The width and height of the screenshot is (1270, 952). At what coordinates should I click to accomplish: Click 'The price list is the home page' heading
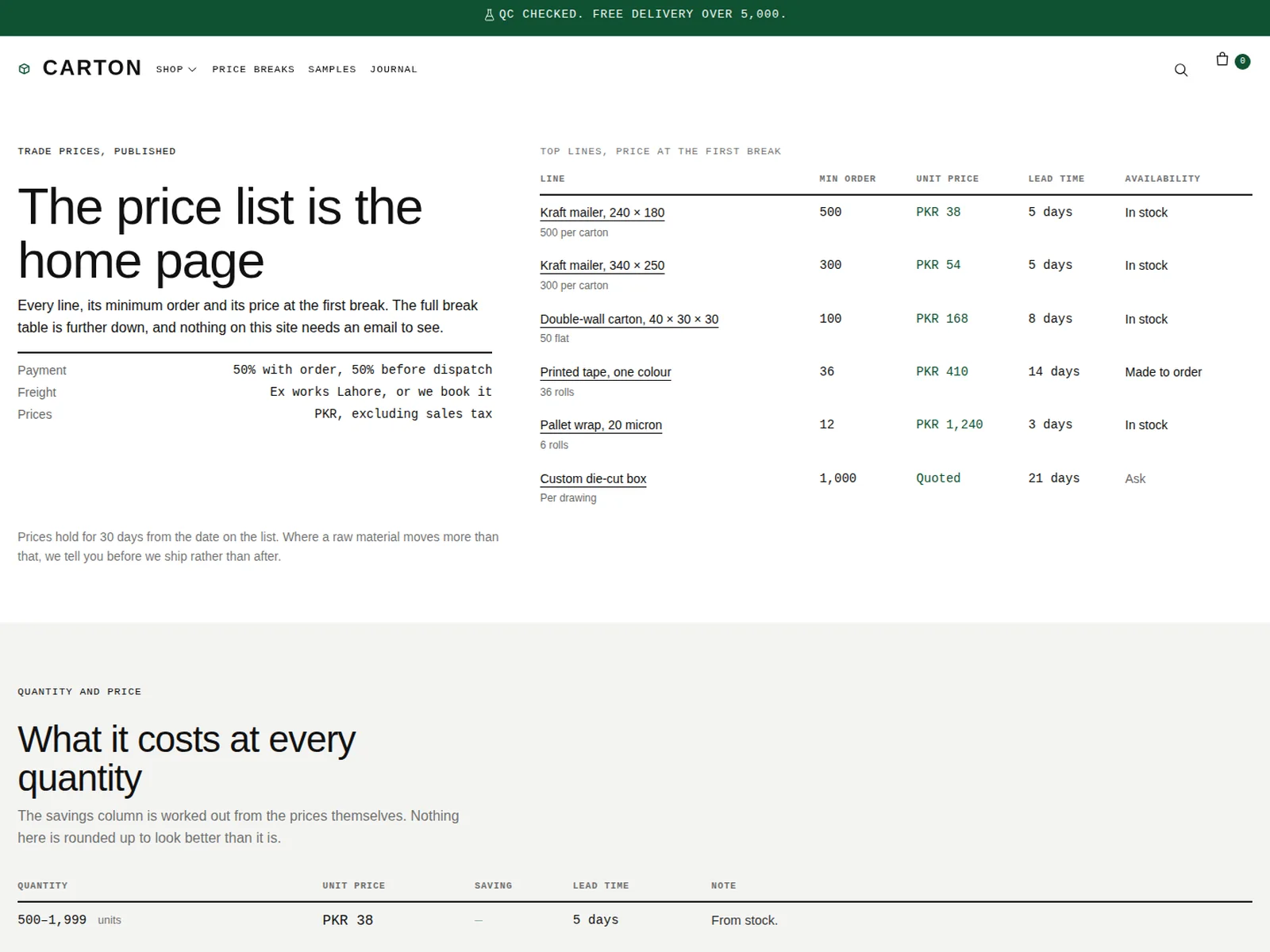point(220,233)
